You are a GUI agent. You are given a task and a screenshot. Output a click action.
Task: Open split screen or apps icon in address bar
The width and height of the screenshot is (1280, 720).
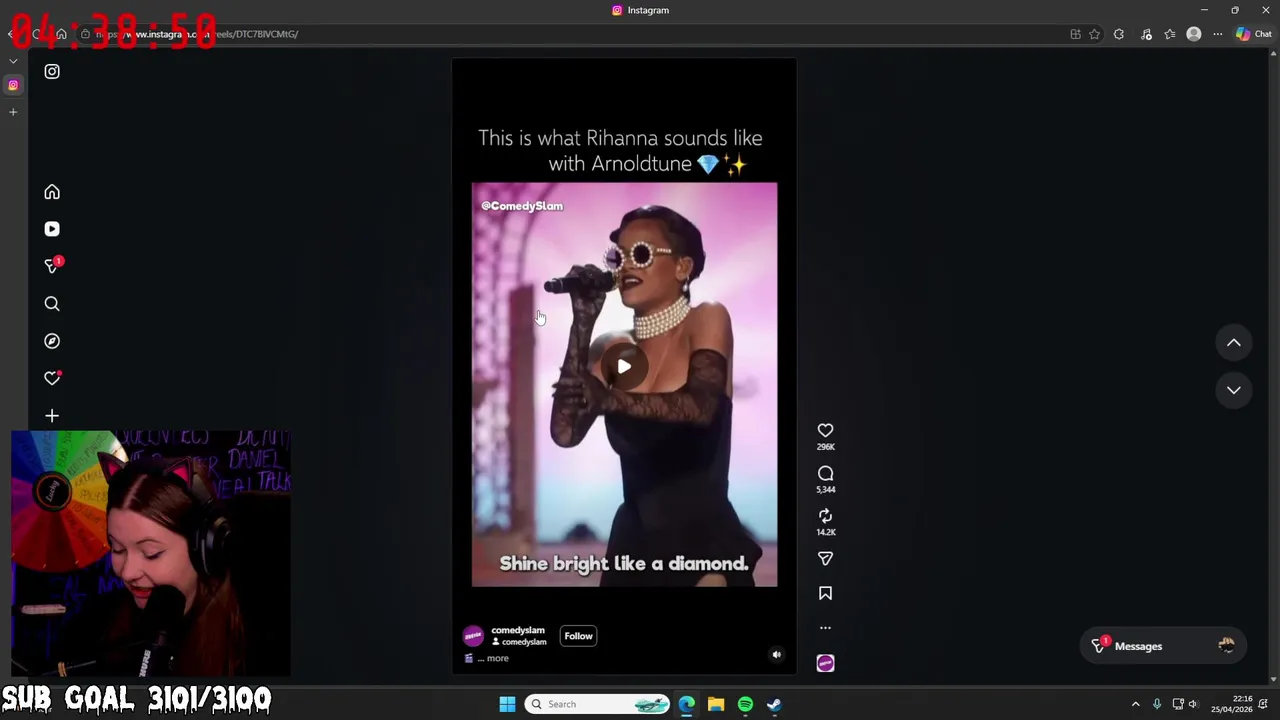(1075, 34)
